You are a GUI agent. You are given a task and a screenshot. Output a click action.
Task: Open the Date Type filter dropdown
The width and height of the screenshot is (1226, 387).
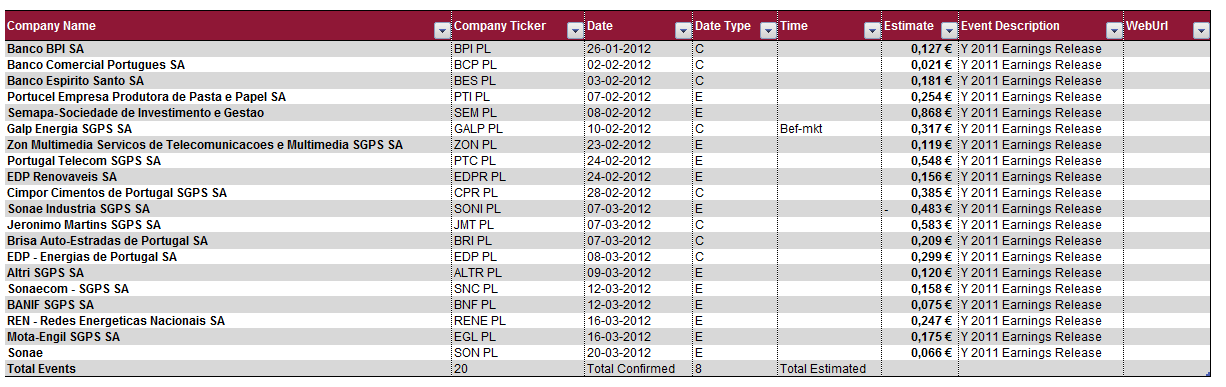click(x=768, y=31)
